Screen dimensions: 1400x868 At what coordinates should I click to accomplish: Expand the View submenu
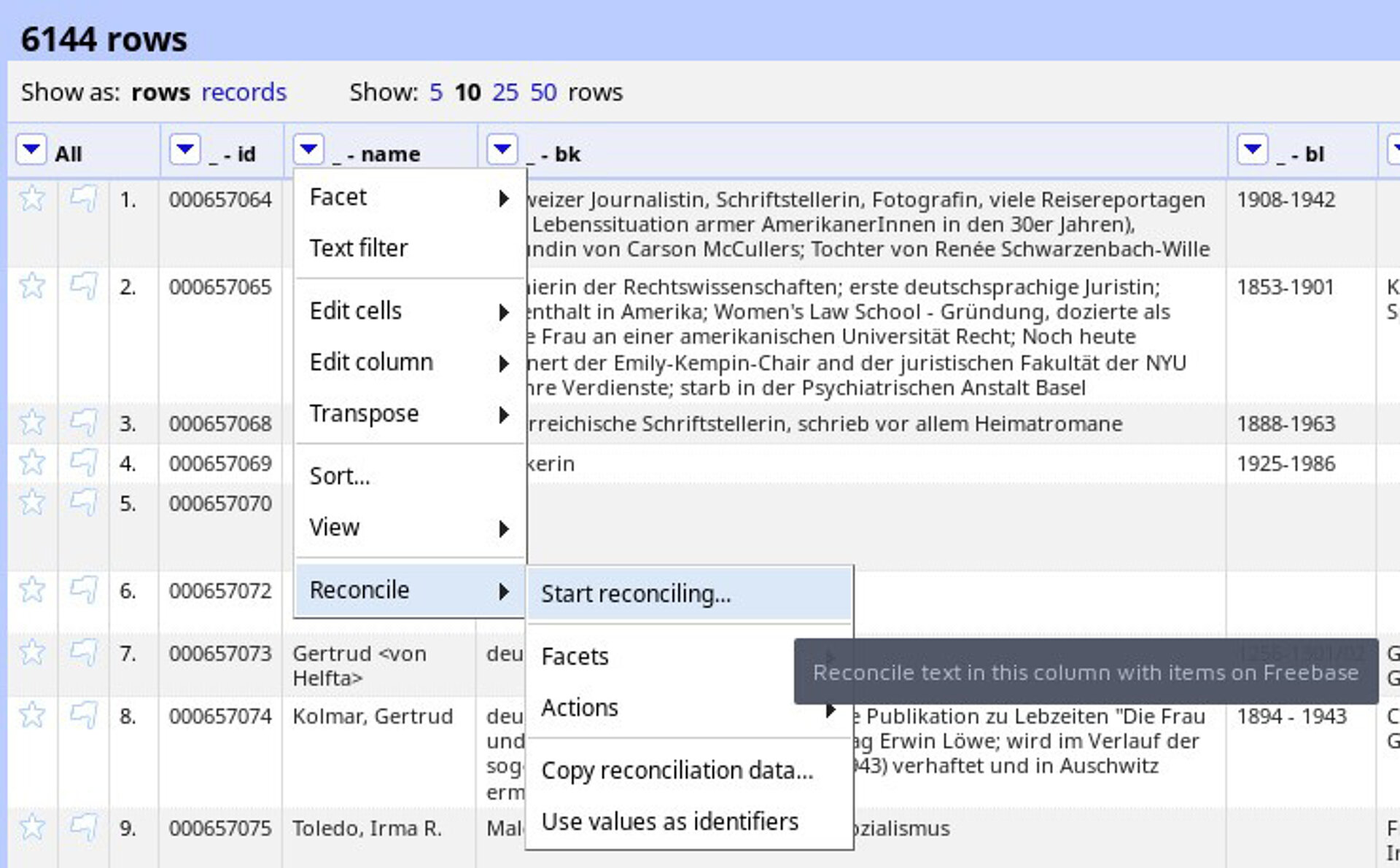pyautogui.click(x=409, y=527)
